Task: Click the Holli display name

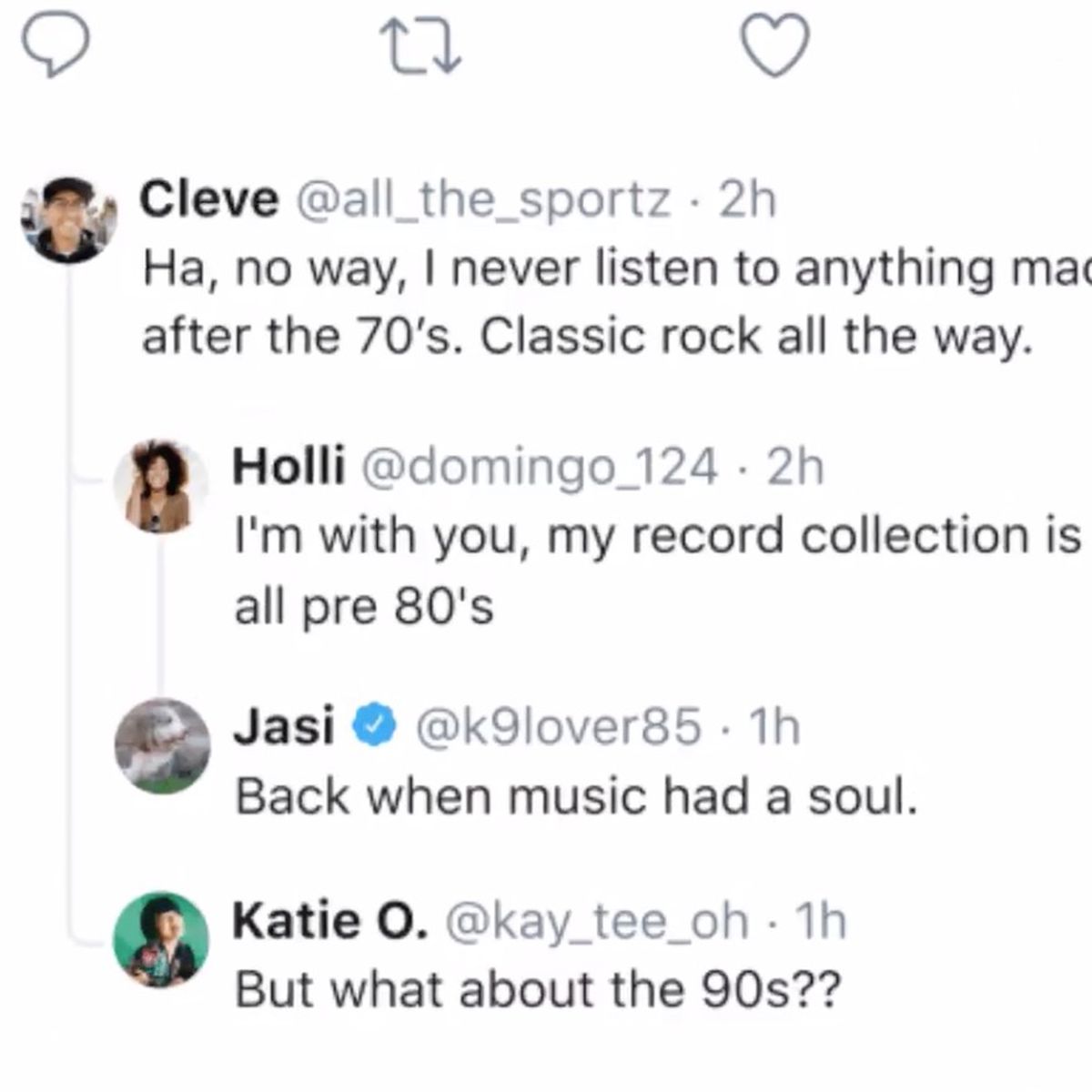Action: click(288, 467)
